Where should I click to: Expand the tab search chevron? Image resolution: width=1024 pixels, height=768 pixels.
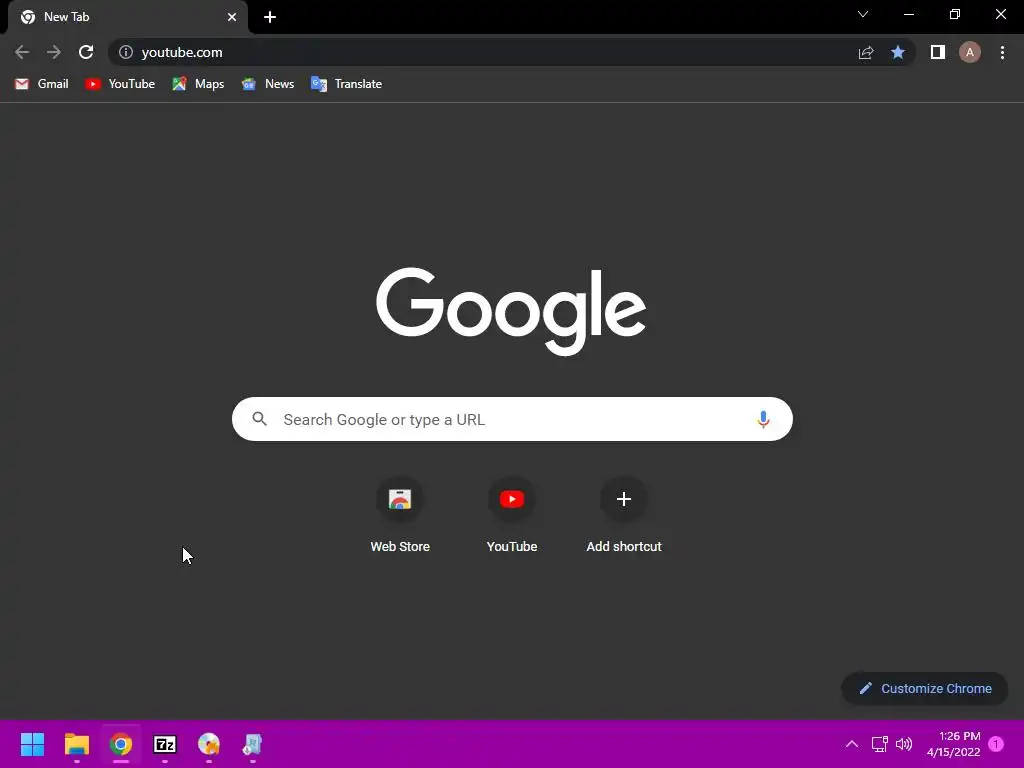[x=863, y=14]
